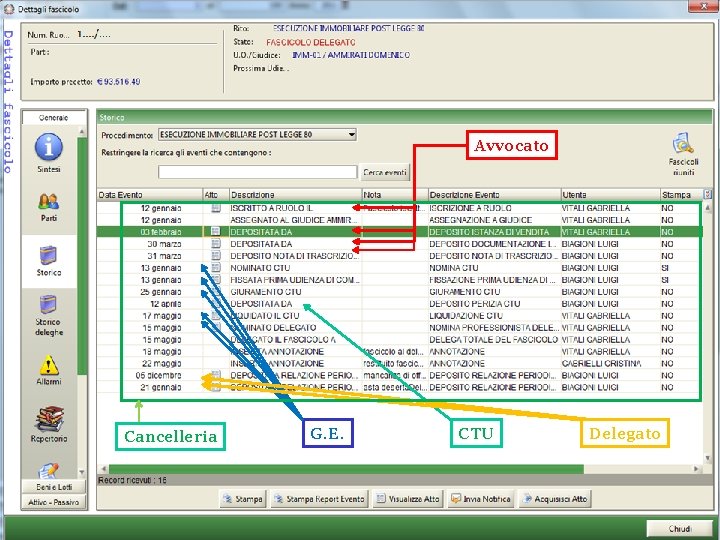Focus the event search text field
720x540 pixels.
pos(257,172)
